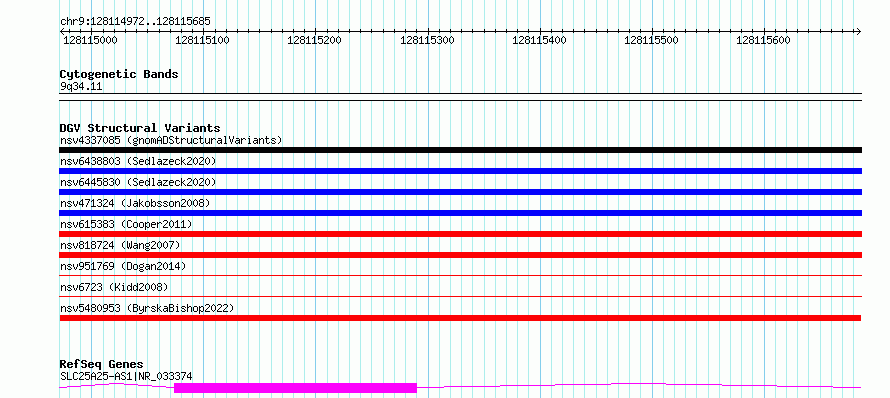Viewport: 890px width, 398px height.
Task: Click the Cytogenetic Bands track title
Action: point(119,74)
